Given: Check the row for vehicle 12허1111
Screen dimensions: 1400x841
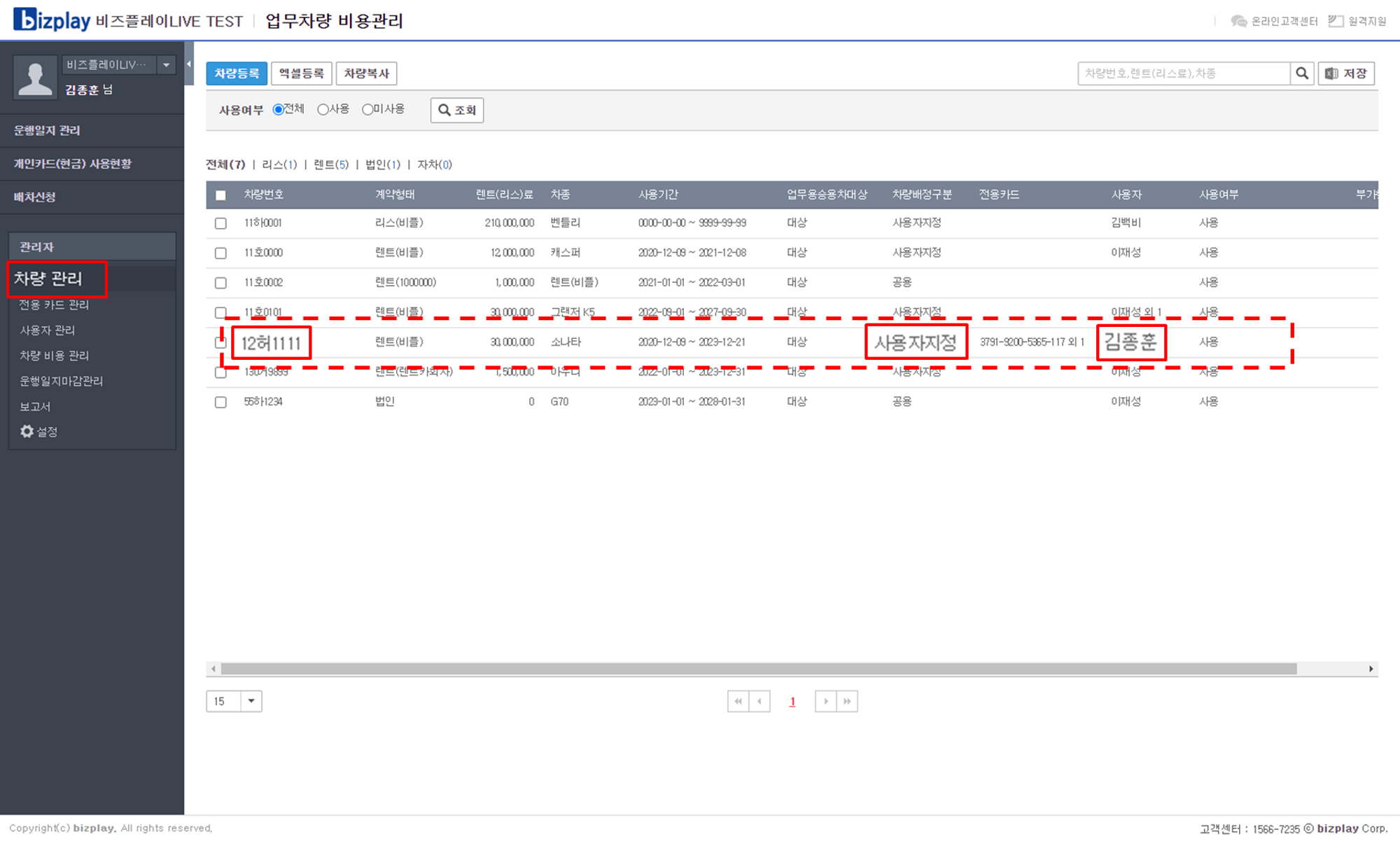Looking at the screenshot, I should [x=220, y=342].
